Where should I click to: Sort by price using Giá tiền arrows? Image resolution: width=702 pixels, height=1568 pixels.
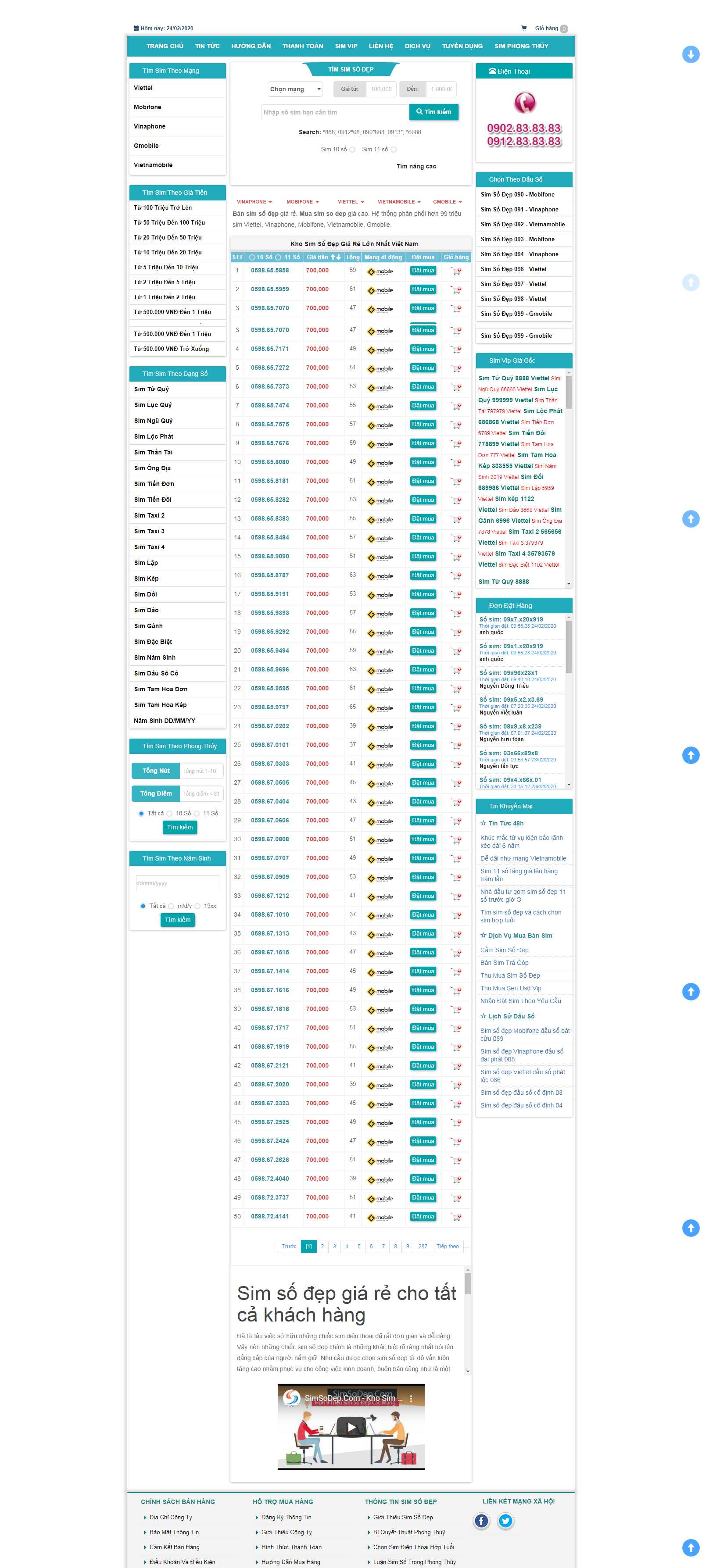pos(336,257)
